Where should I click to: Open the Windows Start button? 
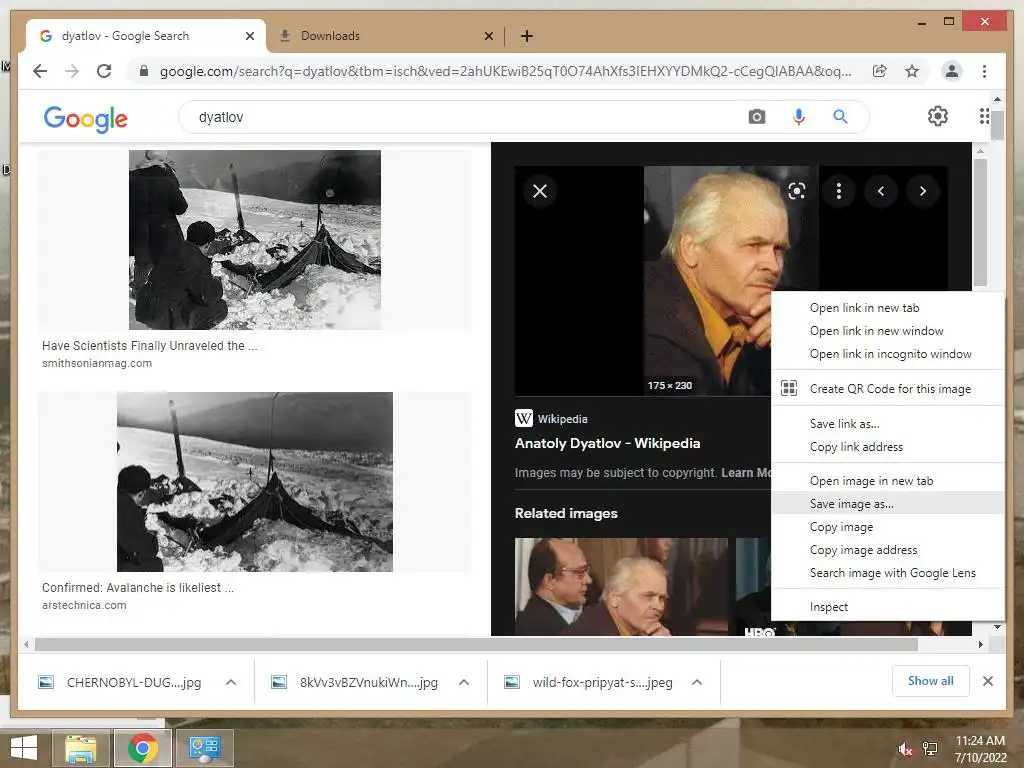[24, 747]
